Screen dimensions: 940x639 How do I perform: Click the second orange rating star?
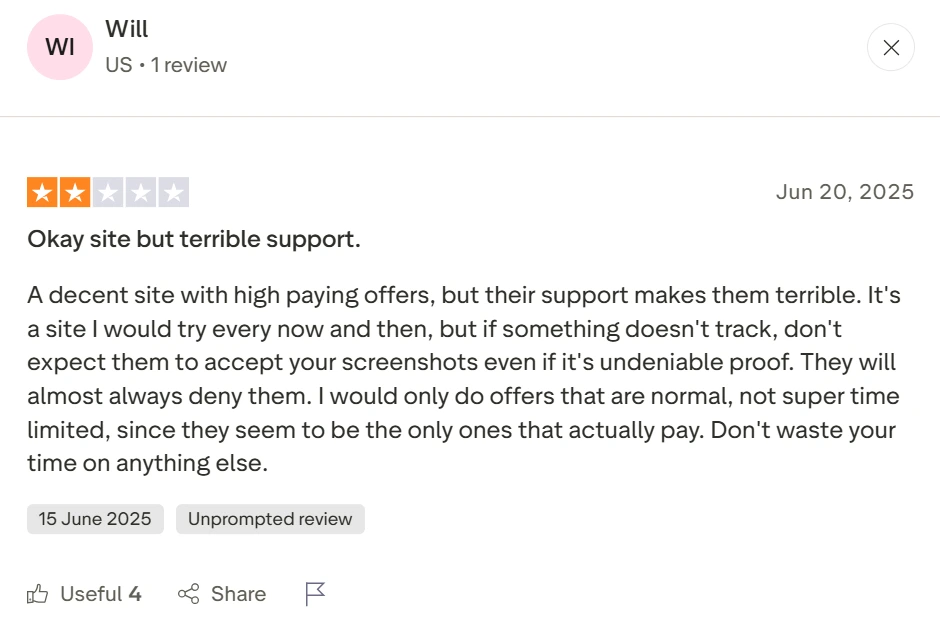tap(75, 192)
